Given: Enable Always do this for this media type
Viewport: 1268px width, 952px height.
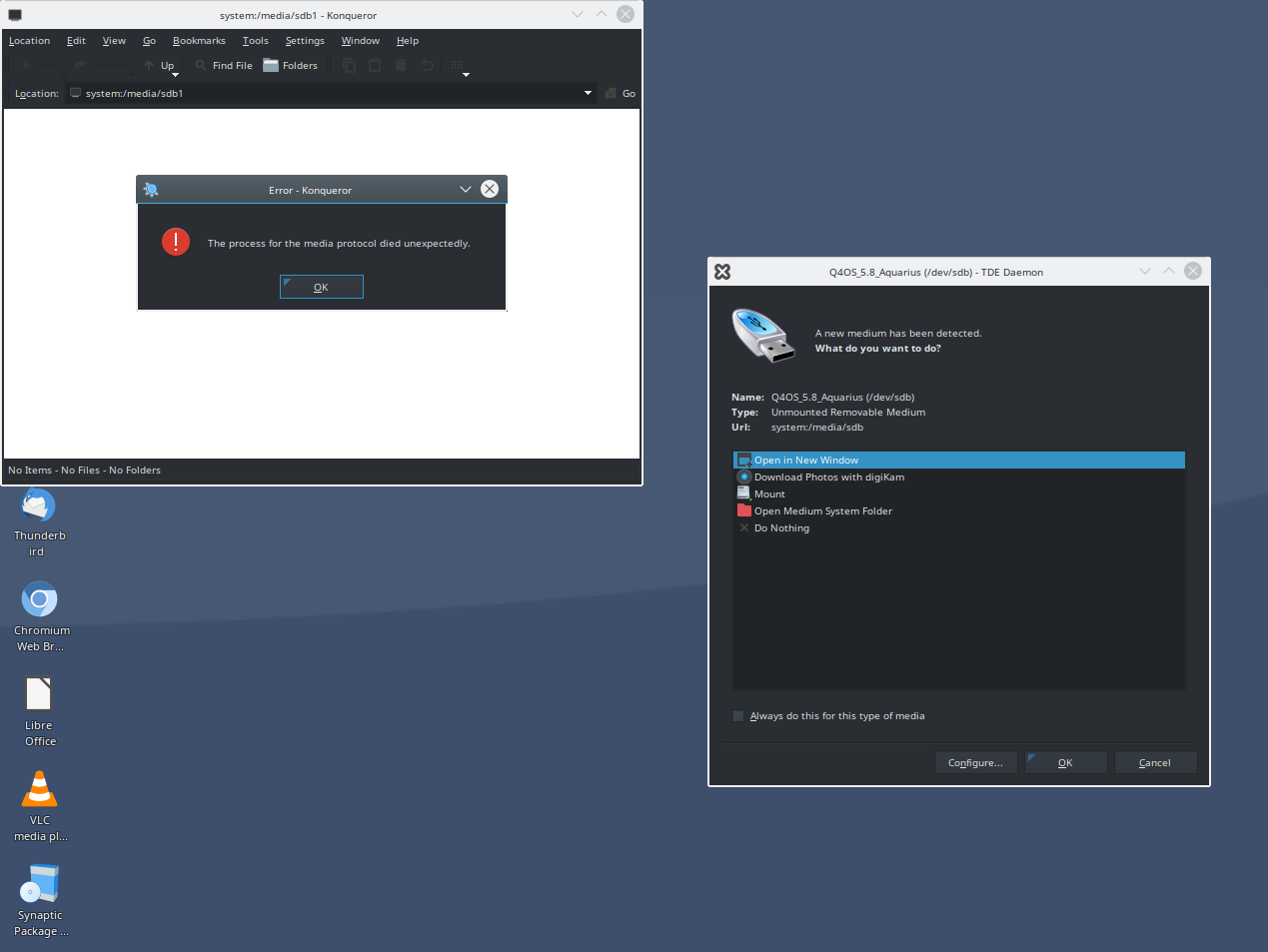Looking at the screenshot, I should click(738, 716).
